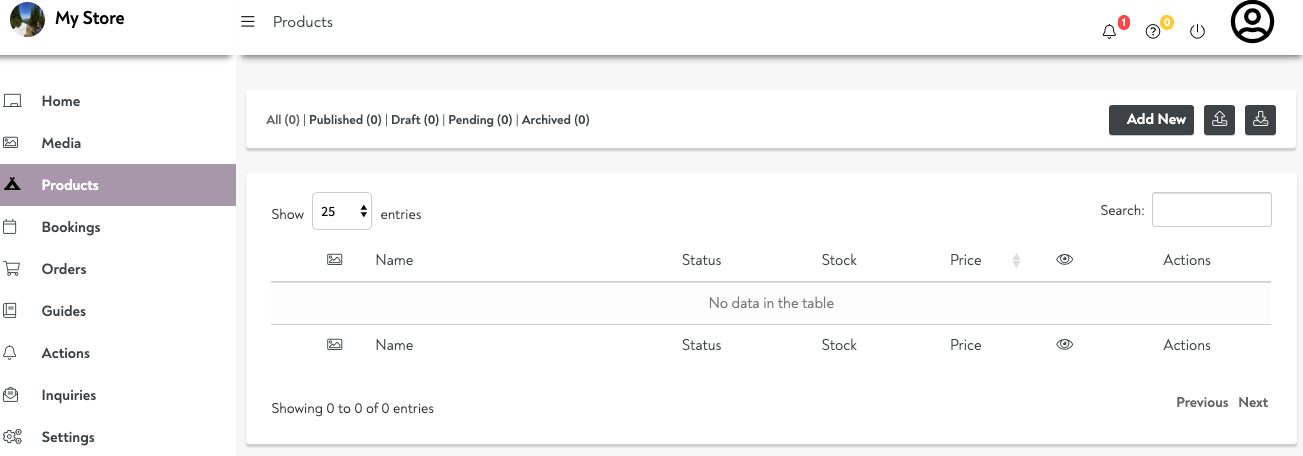Click the products import upload icon button
1303x456 pixels.
point(1219,120)
